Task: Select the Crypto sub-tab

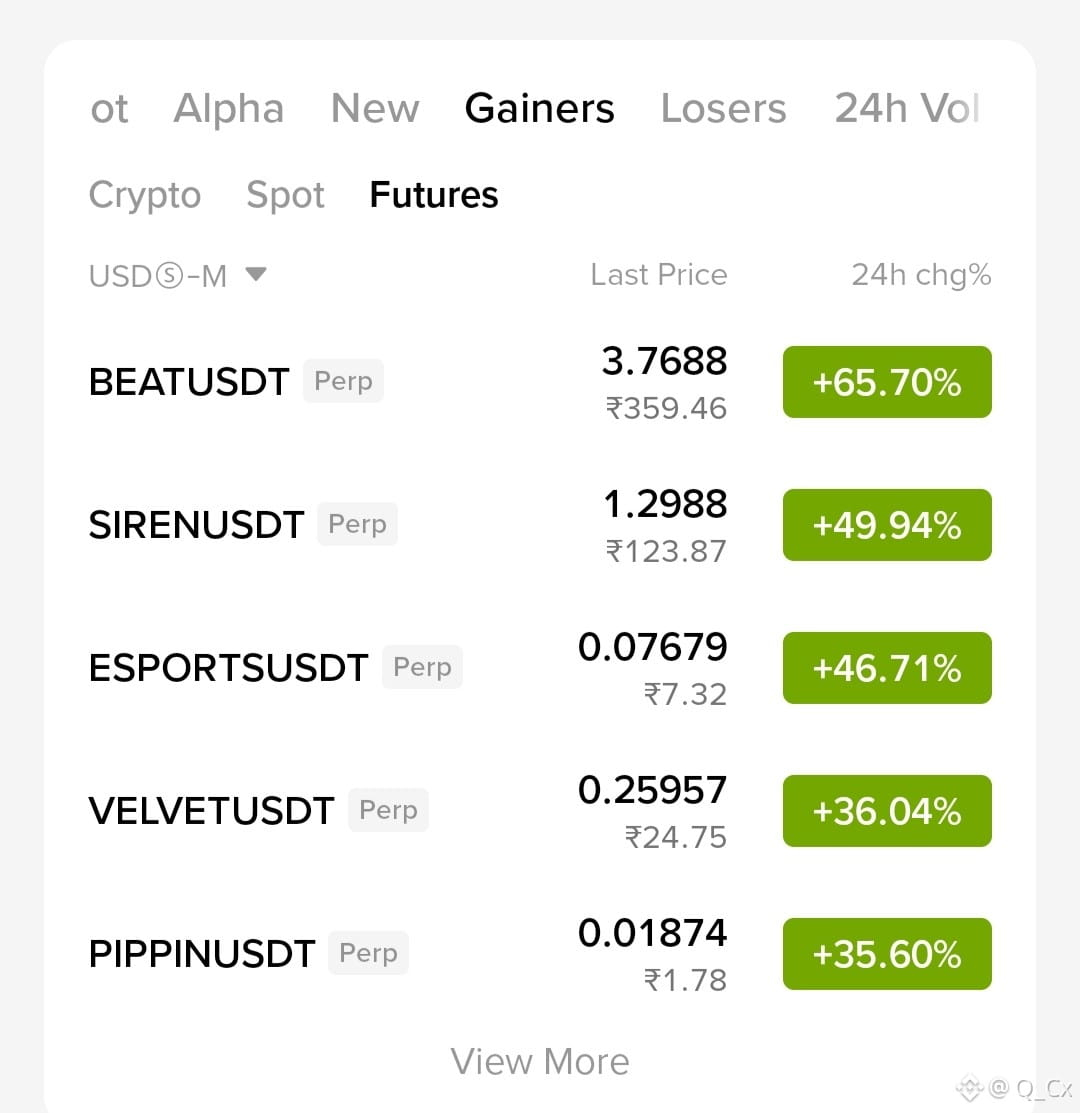Action: click(145, 195)
